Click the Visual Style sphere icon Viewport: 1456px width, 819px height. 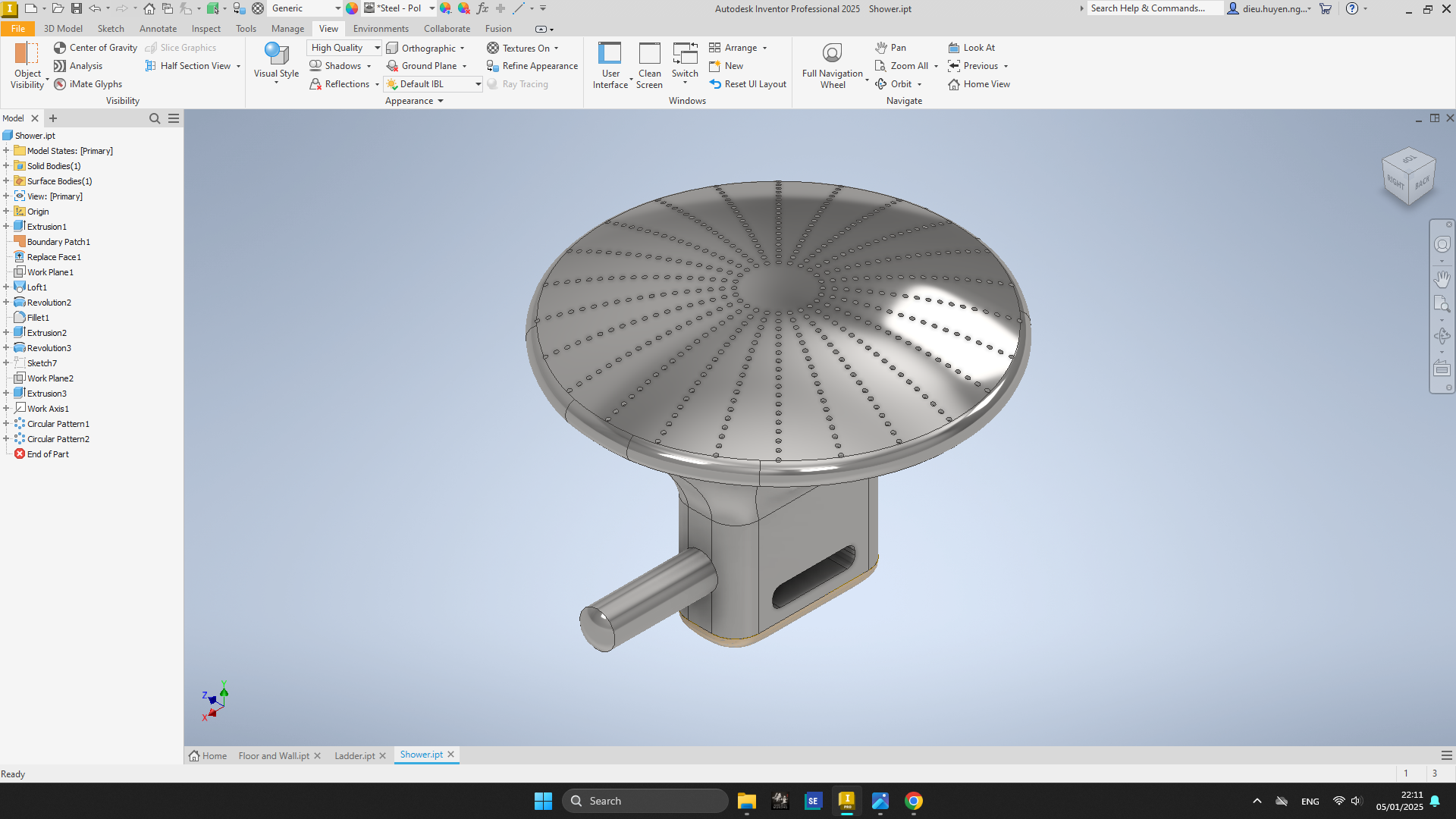[x=276, y=53]
